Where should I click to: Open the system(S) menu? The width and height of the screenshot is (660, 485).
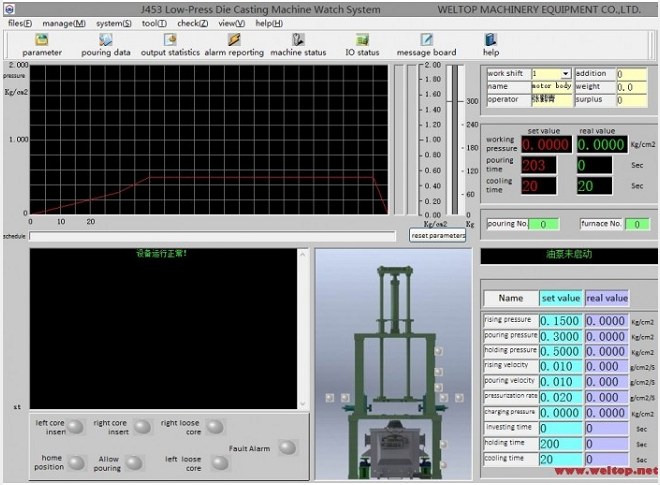click(113, 22)
